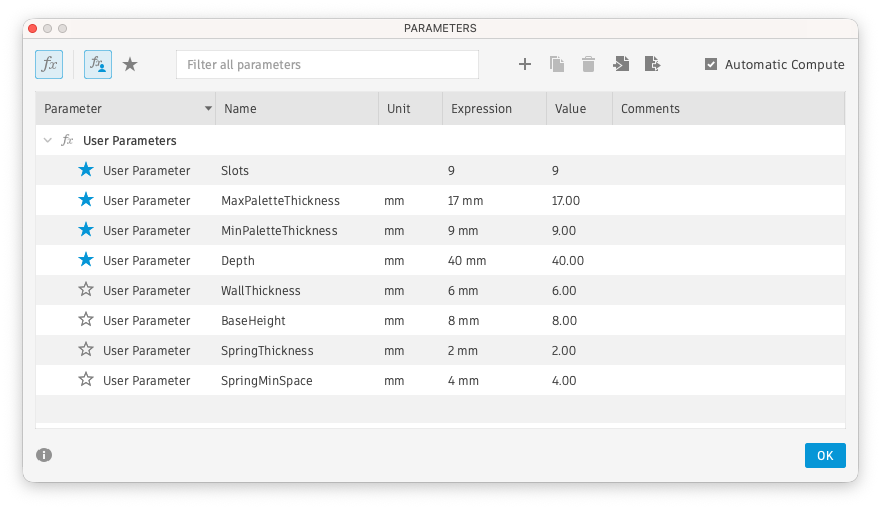Favorite the WallThickness parameter star

(x=86, y=291)
